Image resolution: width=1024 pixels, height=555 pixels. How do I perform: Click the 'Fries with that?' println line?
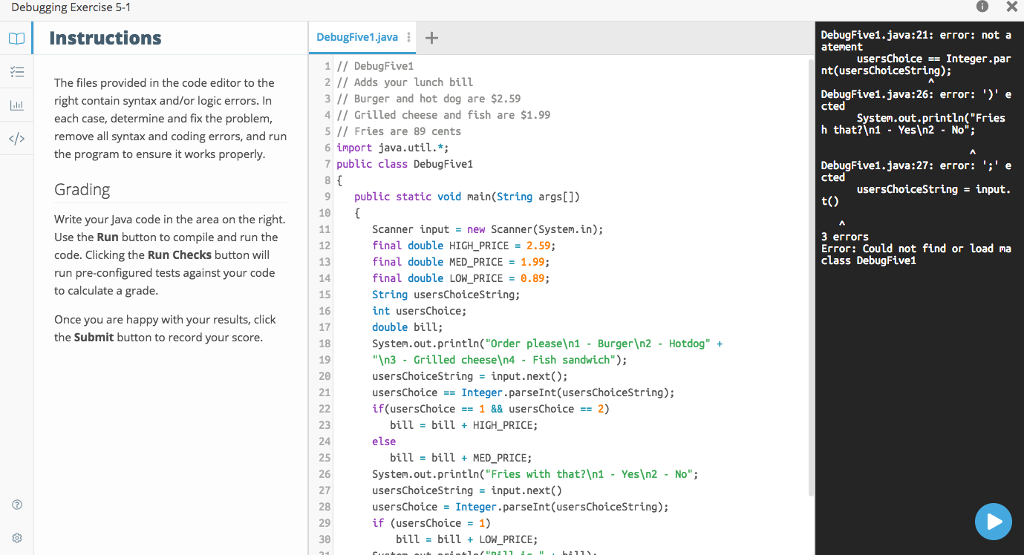[x=535, y=474]
